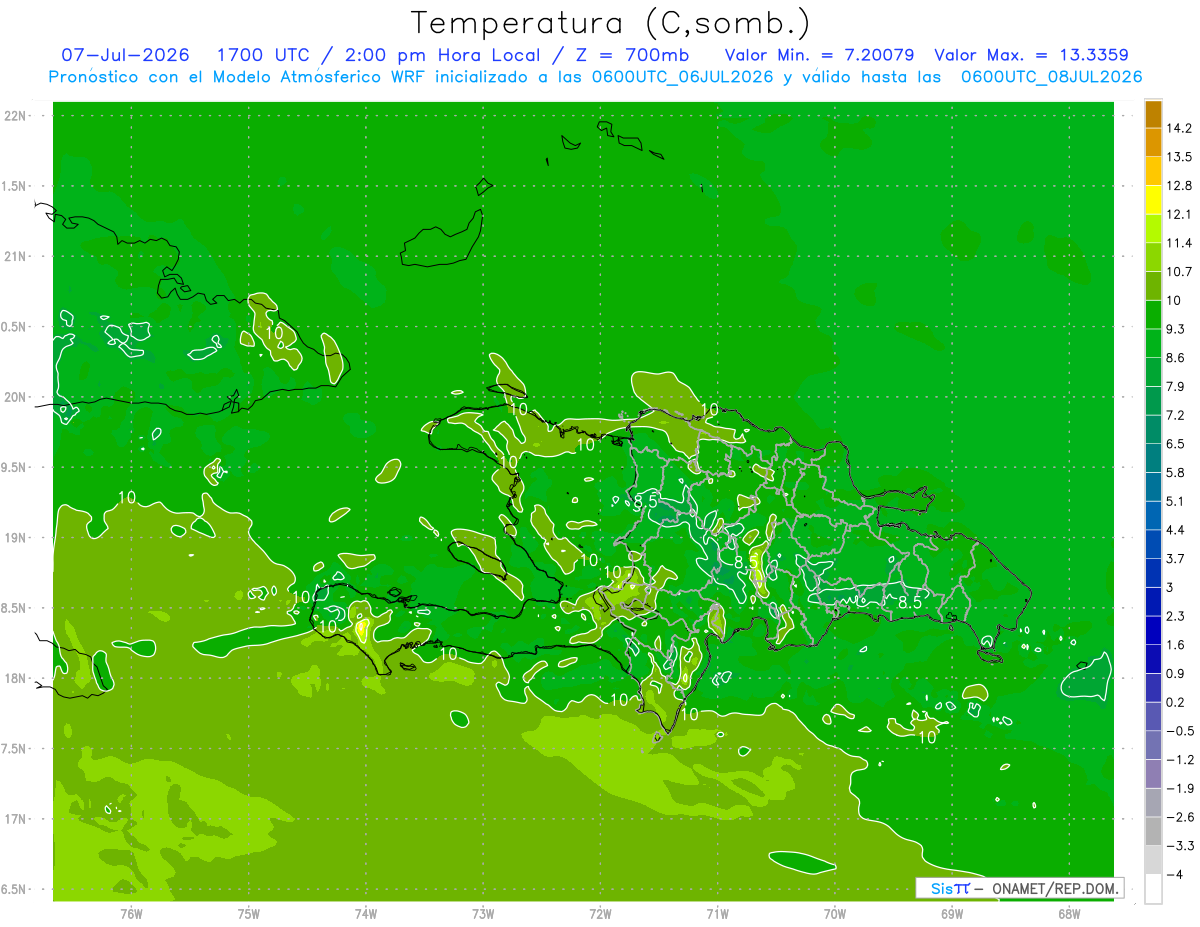Image resolution: width=1200 pixels, height=927 pixels.
Task: Click the legend value '13.5'
Action: click(x=1179, y=157)
